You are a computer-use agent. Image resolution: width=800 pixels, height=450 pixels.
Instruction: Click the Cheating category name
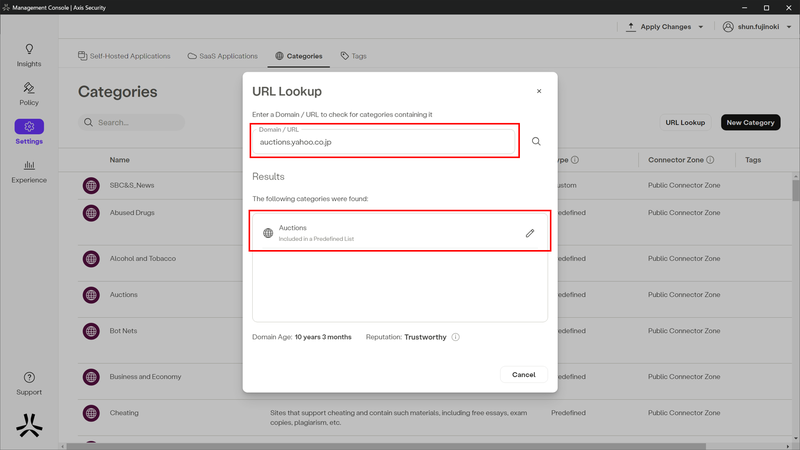pos(124,413)
